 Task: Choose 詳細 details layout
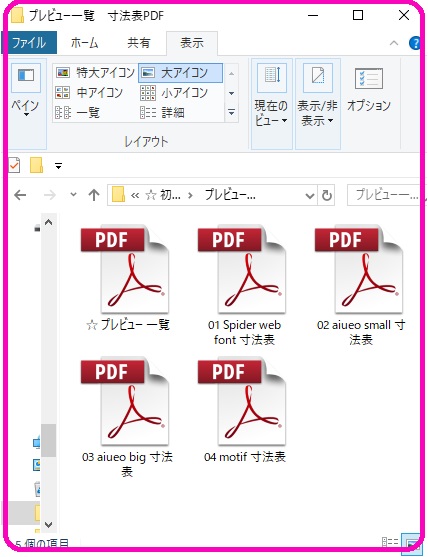pyautogui.click(x=162, y=113)
